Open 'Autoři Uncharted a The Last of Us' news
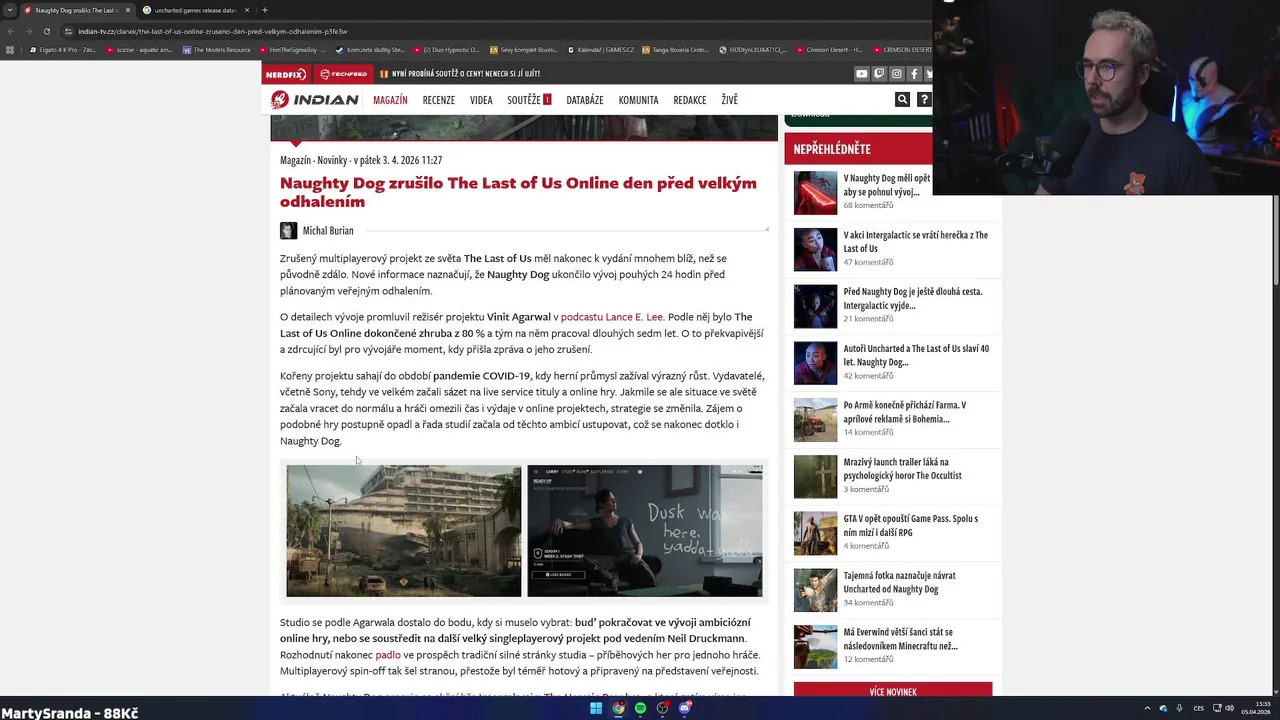 pyautogui.click(x=916, y=355)
